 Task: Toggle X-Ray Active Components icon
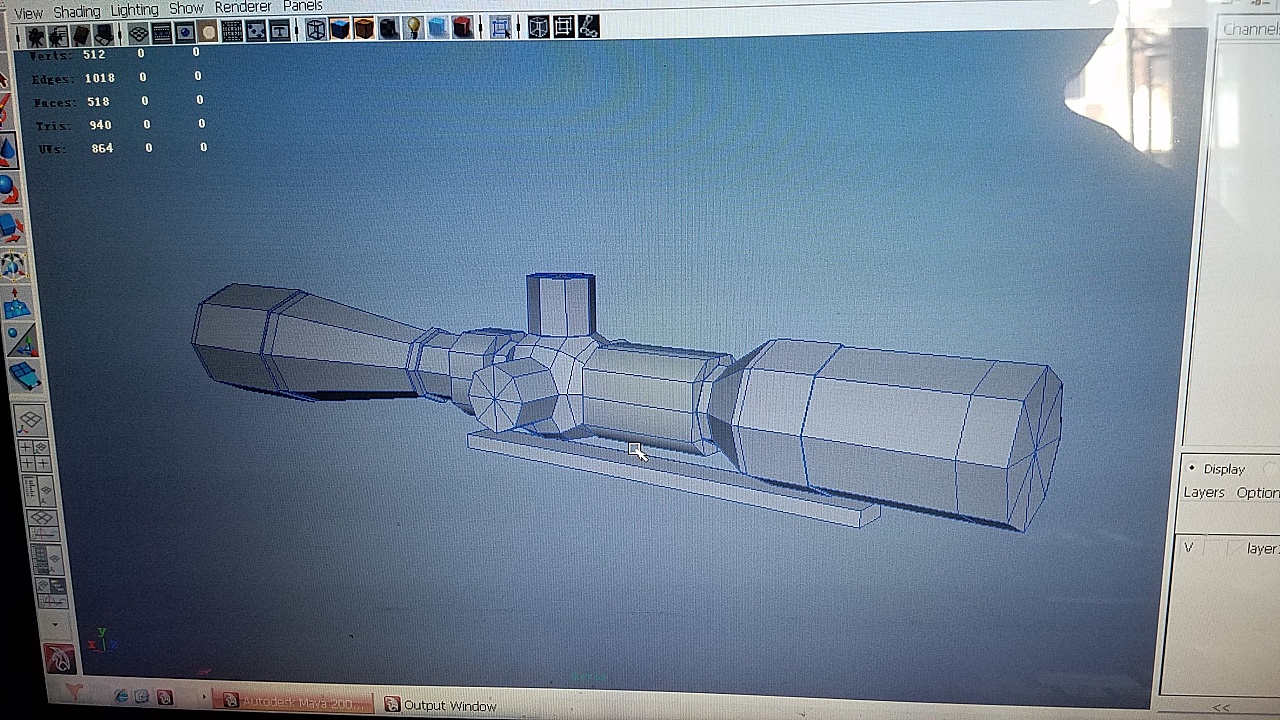(563, 27)
